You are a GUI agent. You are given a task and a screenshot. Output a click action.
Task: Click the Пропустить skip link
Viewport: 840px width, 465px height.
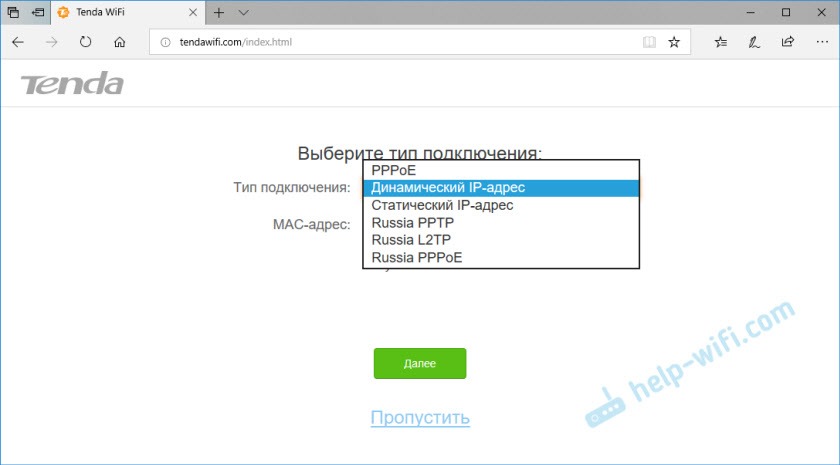tap(420, 418)
